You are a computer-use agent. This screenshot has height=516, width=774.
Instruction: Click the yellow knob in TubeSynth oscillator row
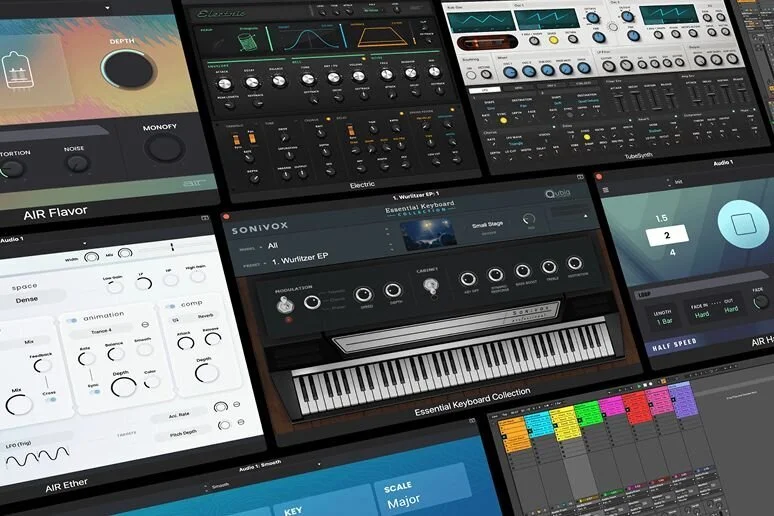click(553, 40)
